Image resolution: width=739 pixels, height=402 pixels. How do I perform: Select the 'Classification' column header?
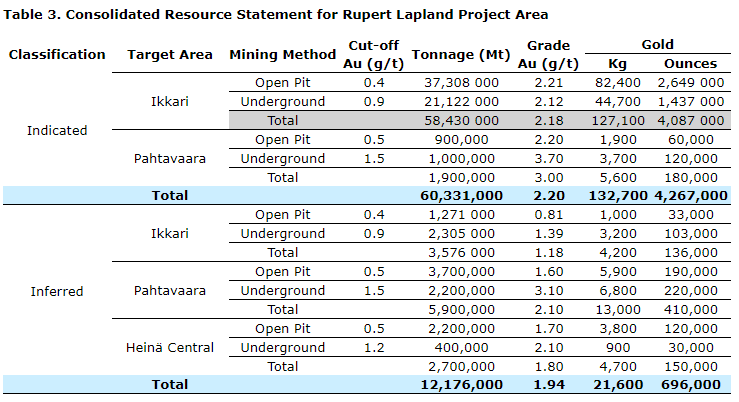pyautogui.click(x=57, y=55)
